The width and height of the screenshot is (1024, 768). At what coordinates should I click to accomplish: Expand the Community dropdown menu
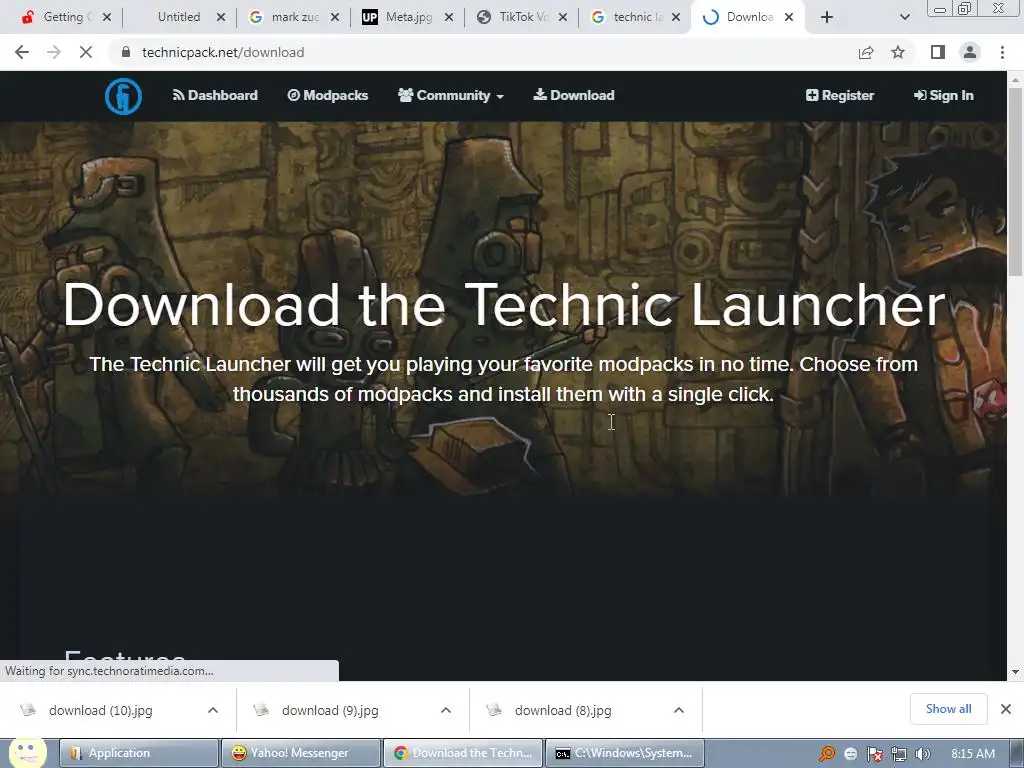tap(451, 95)
